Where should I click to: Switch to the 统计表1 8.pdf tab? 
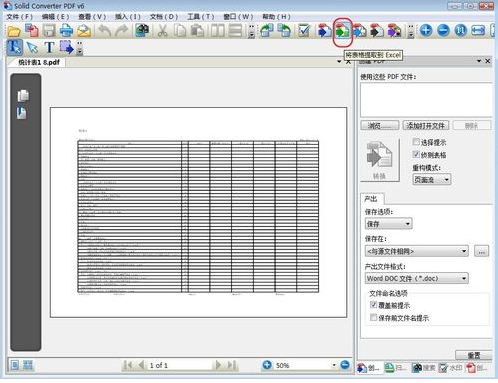[39, 62]
